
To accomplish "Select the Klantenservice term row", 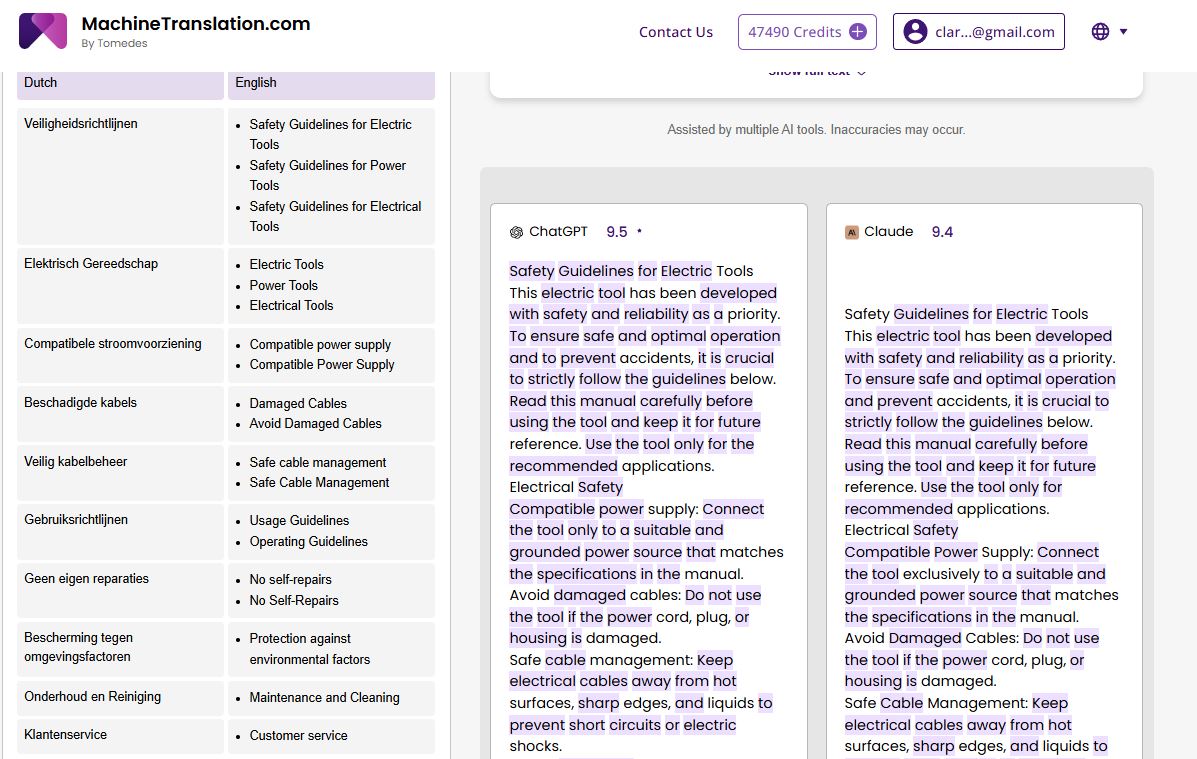I will (x=66, y=735).
